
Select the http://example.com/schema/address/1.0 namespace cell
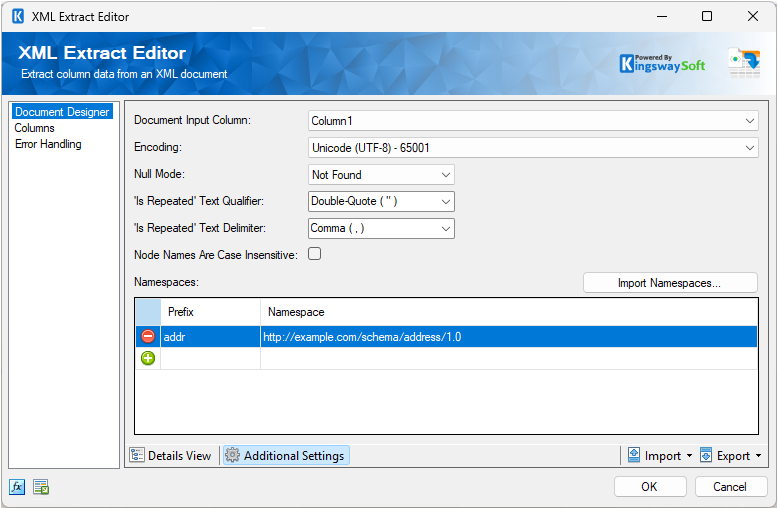[x=509, y=336]
